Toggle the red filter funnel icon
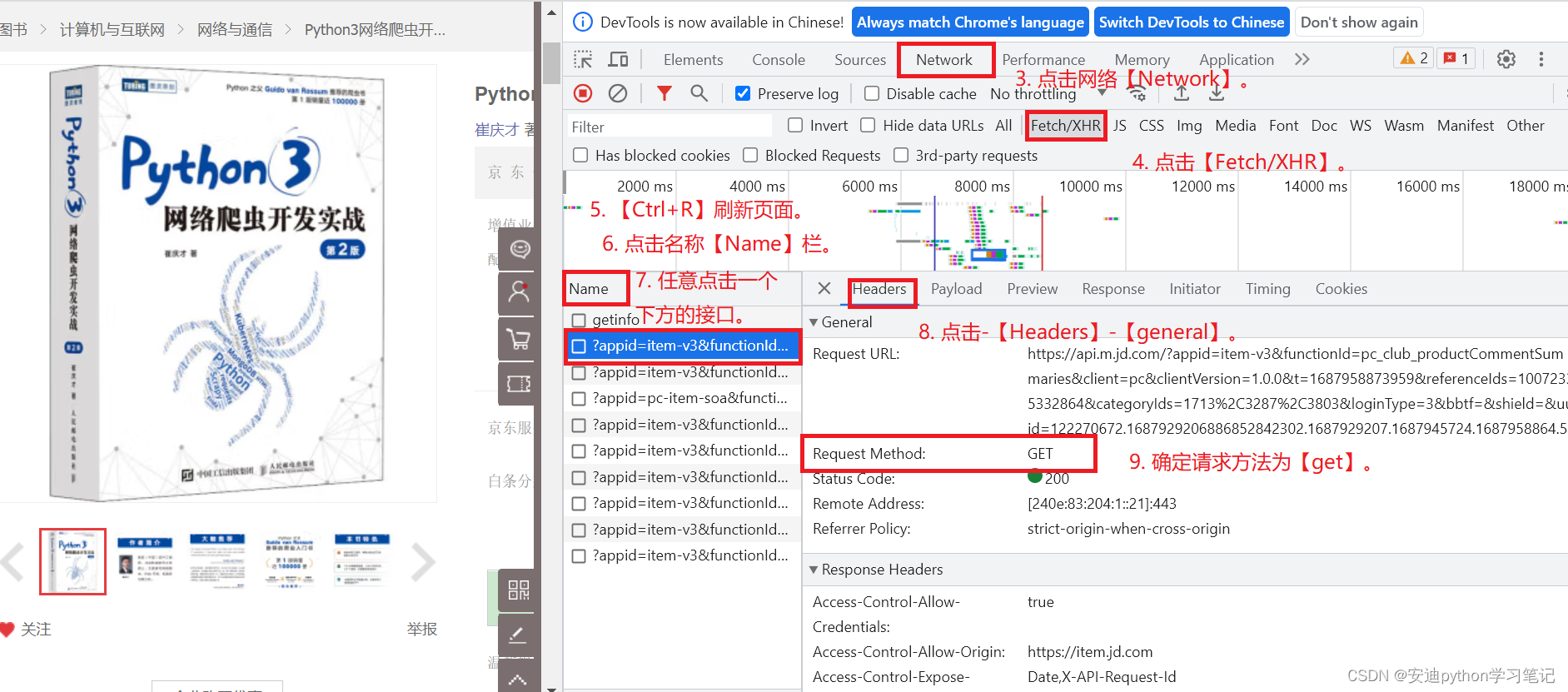This screenshot has width=1568, height=692. pyautogui.click(x=664, y=93)
